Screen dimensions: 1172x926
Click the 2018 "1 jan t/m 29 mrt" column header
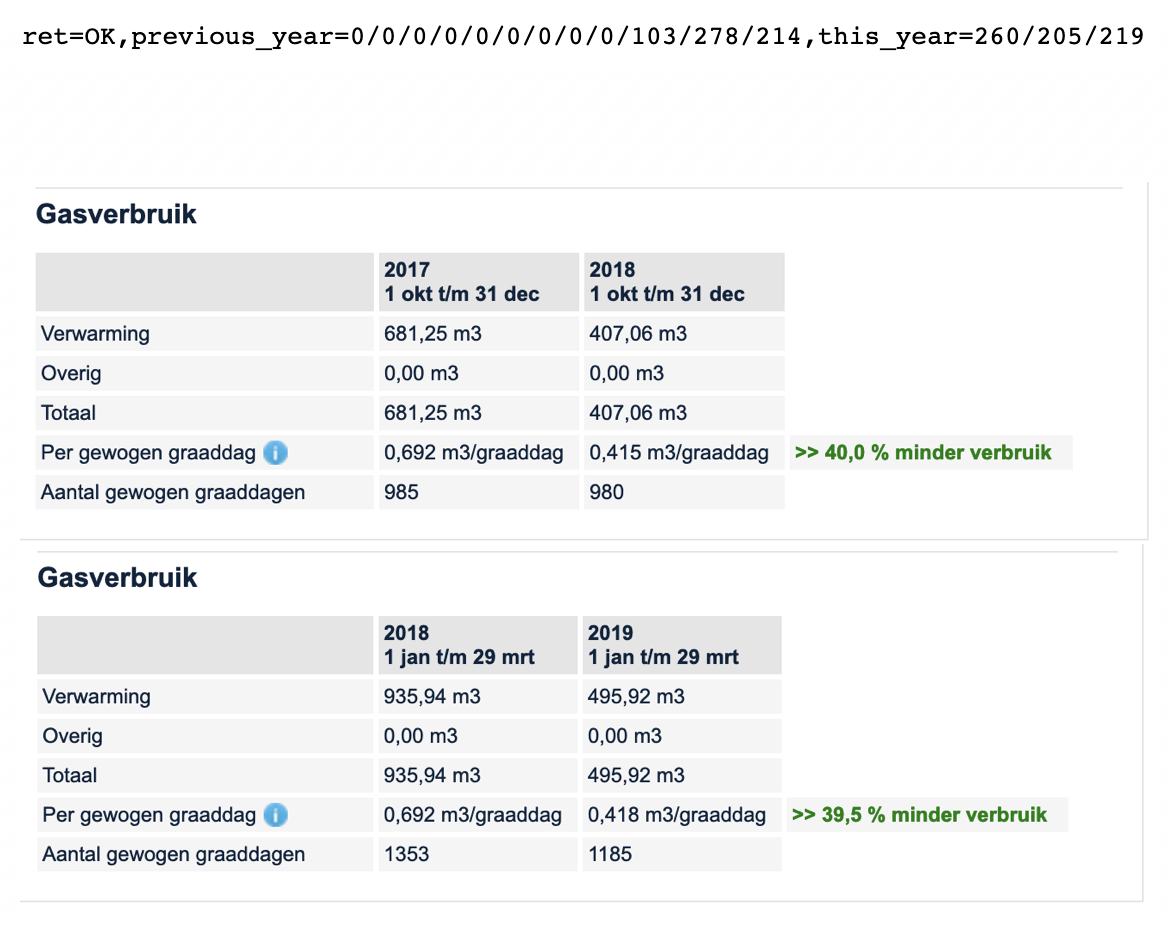(x=460, y=645)
